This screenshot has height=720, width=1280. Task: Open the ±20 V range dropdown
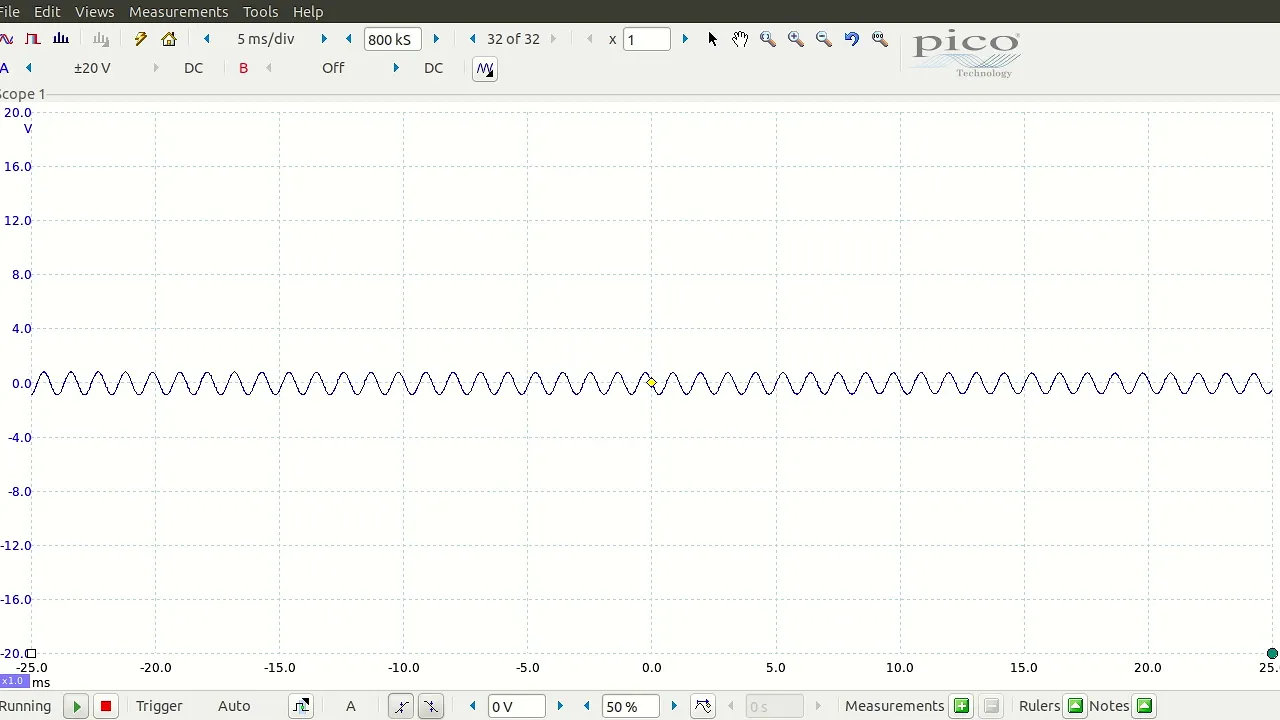93,68
